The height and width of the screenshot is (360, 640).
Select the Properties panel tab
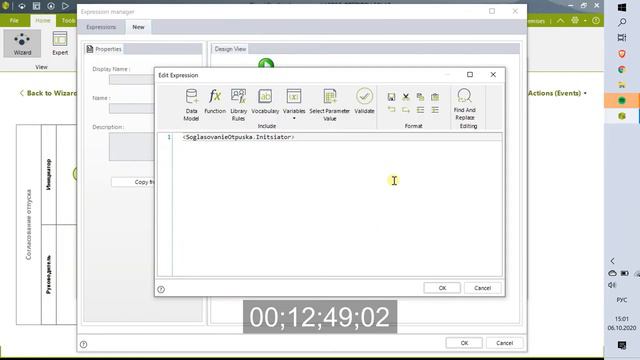coord(104,49)
